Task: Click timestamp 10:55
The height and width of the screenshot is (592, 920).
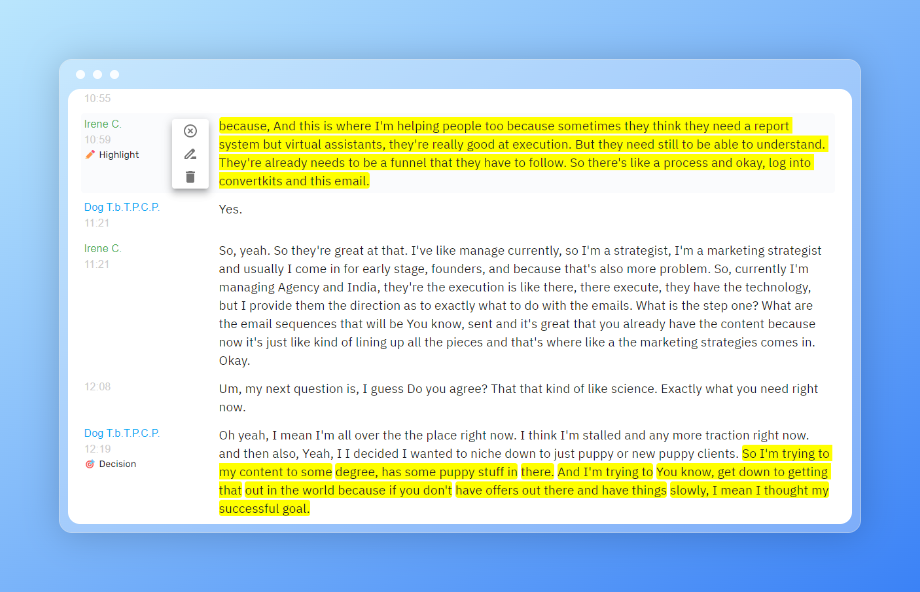Action: tap(97, 98)
